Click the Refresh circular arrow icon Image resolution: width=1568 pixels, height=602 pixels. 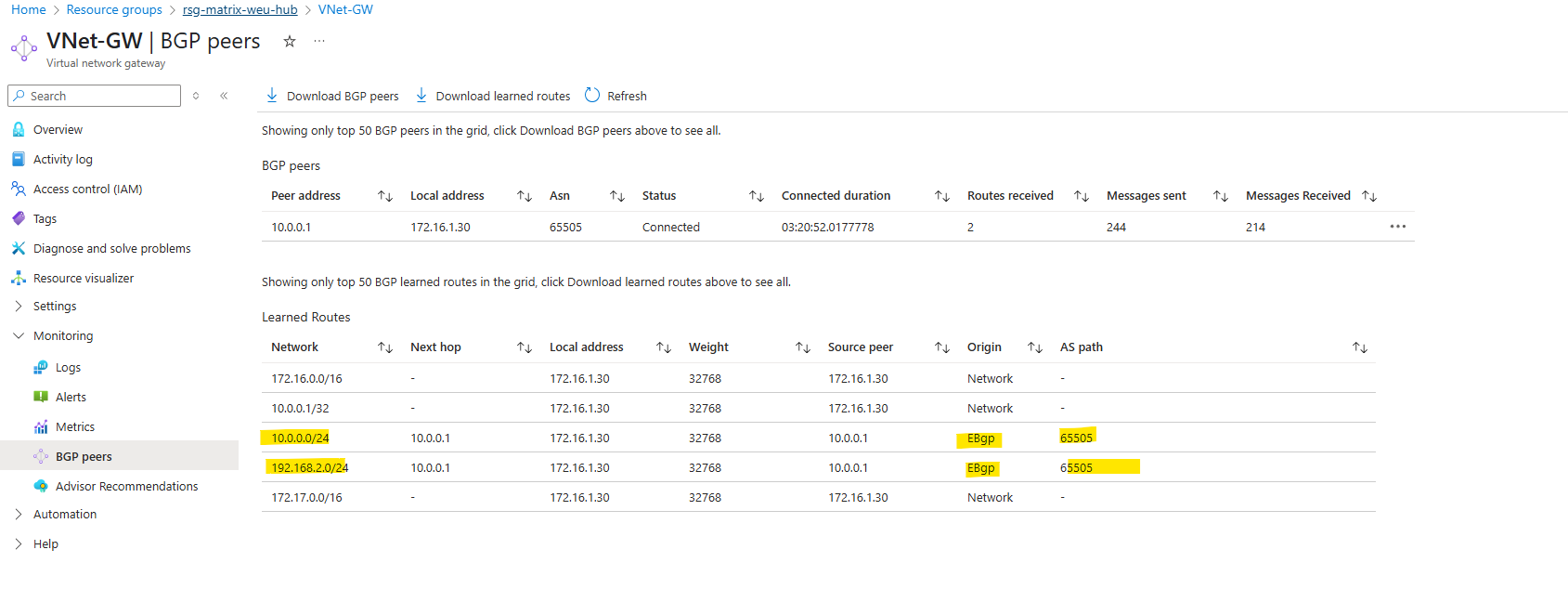[592, 95]
